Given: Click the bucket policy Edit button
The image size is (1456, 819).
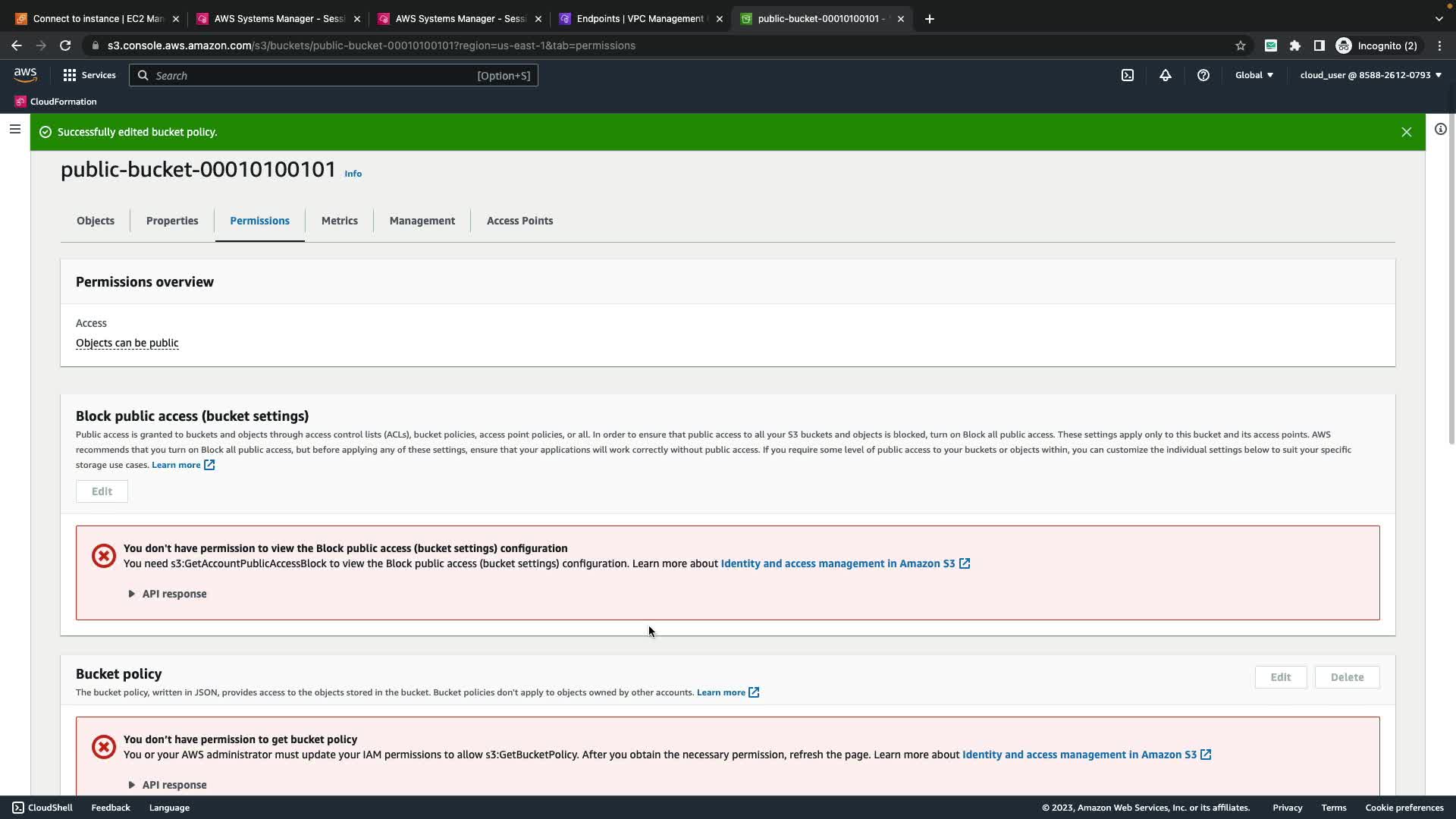Looking at the screenshot, I should (1280, 677).
